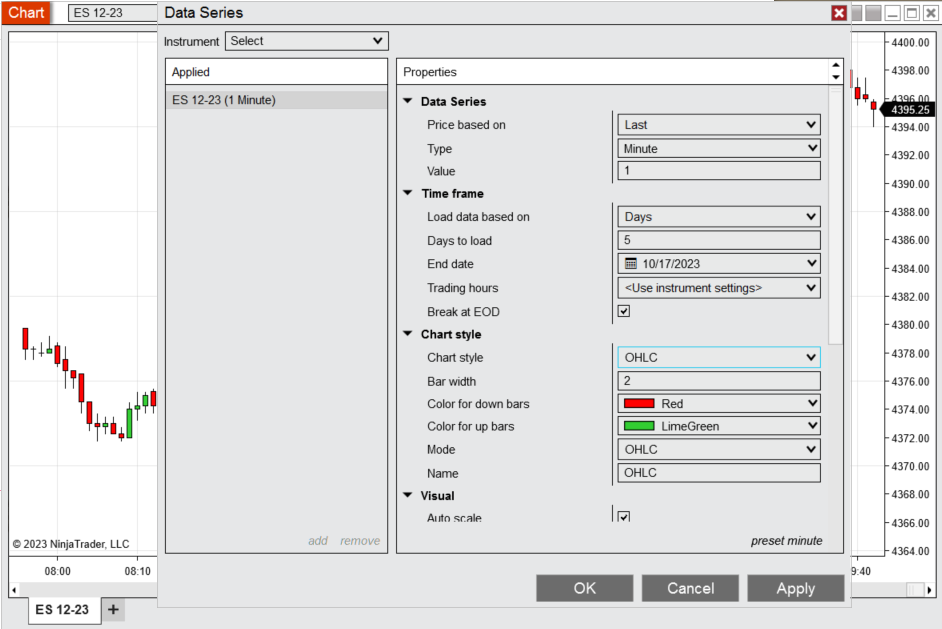The height and width of the screenshot is (629, 942).
Task: Click the preset minute link
Action: pyautogui.click(x=786, y=541)
